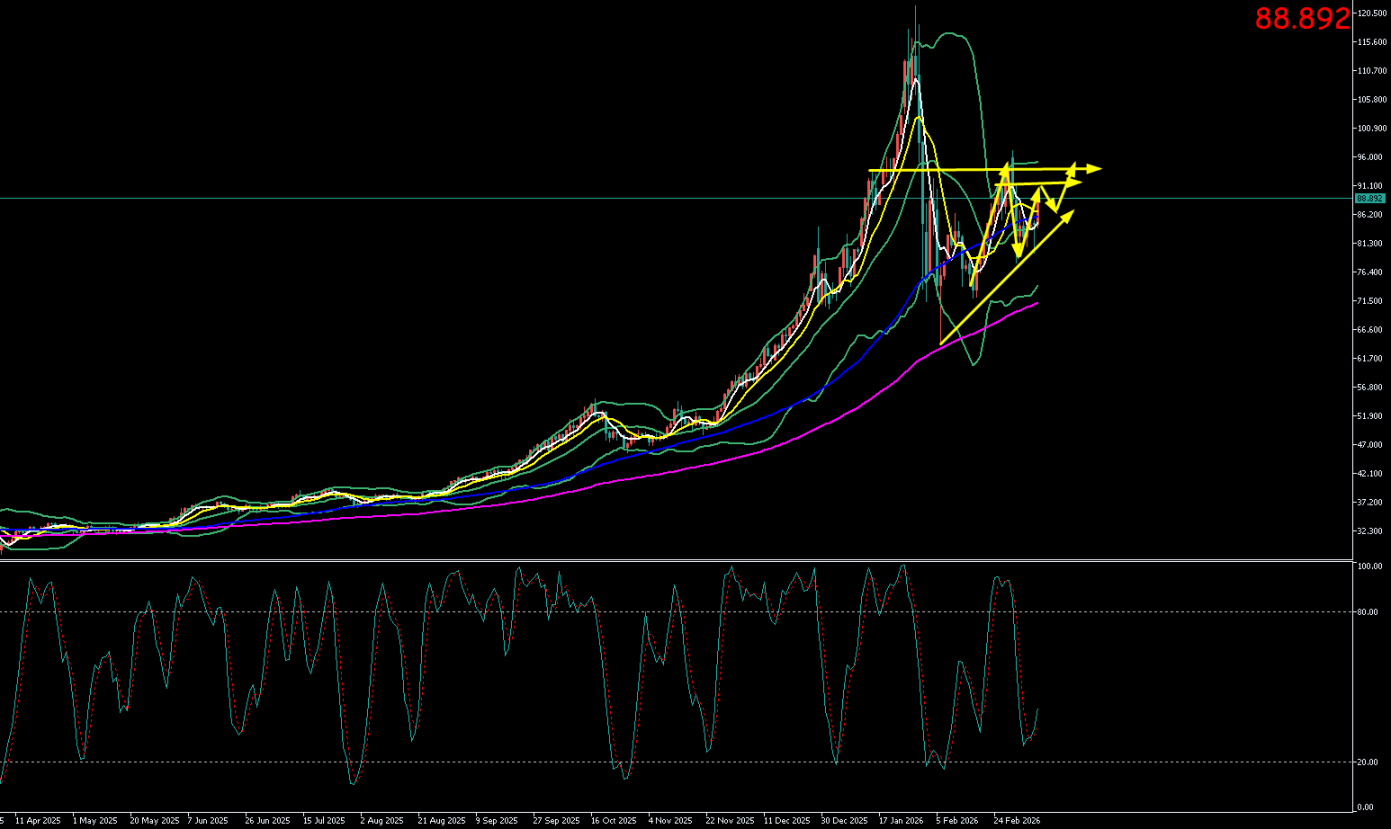Click the oscillator 0.00 scale label
1391x829 pixels.
coord(1365,807)
